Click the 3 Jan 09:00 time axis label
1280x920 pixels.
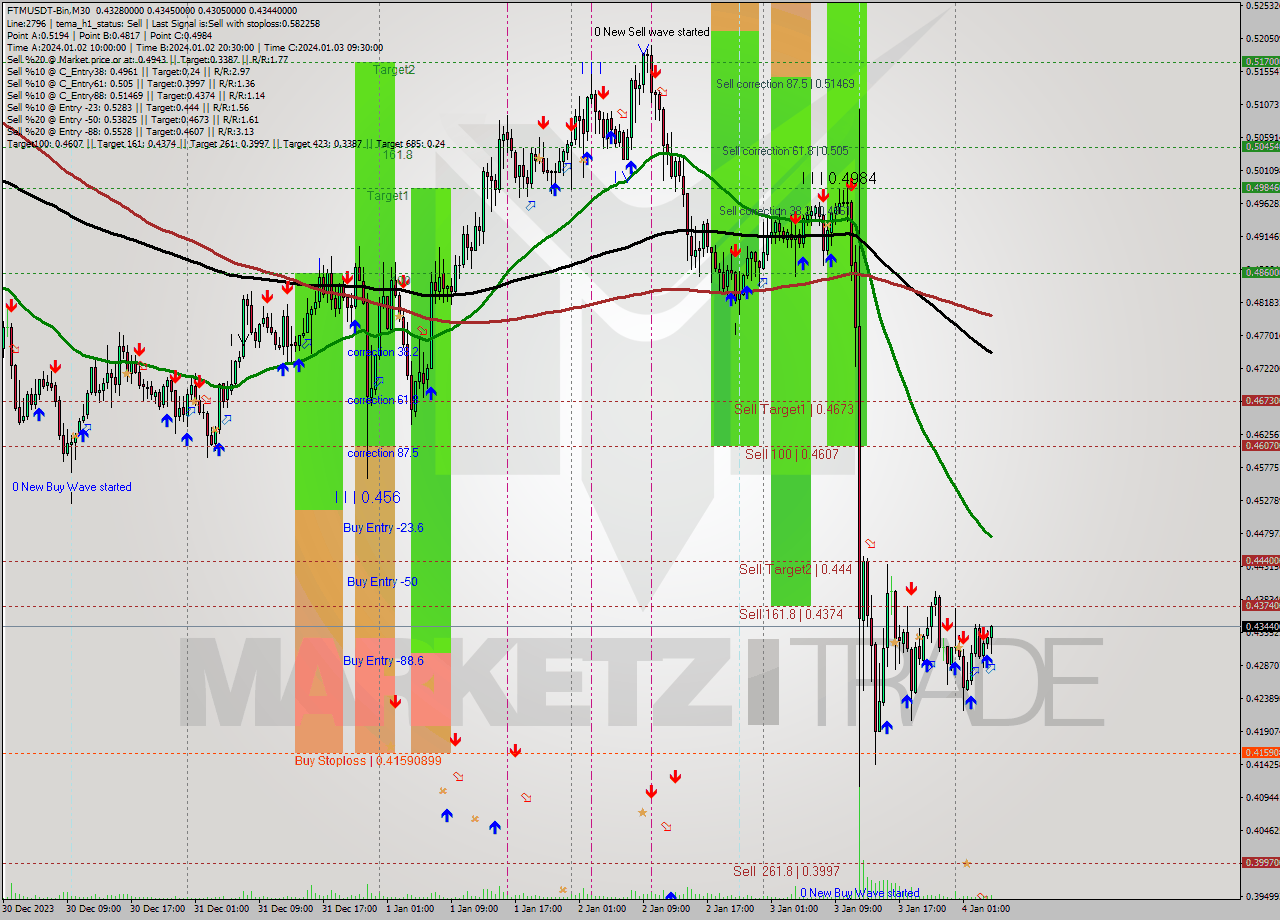[x=857, y=909]
